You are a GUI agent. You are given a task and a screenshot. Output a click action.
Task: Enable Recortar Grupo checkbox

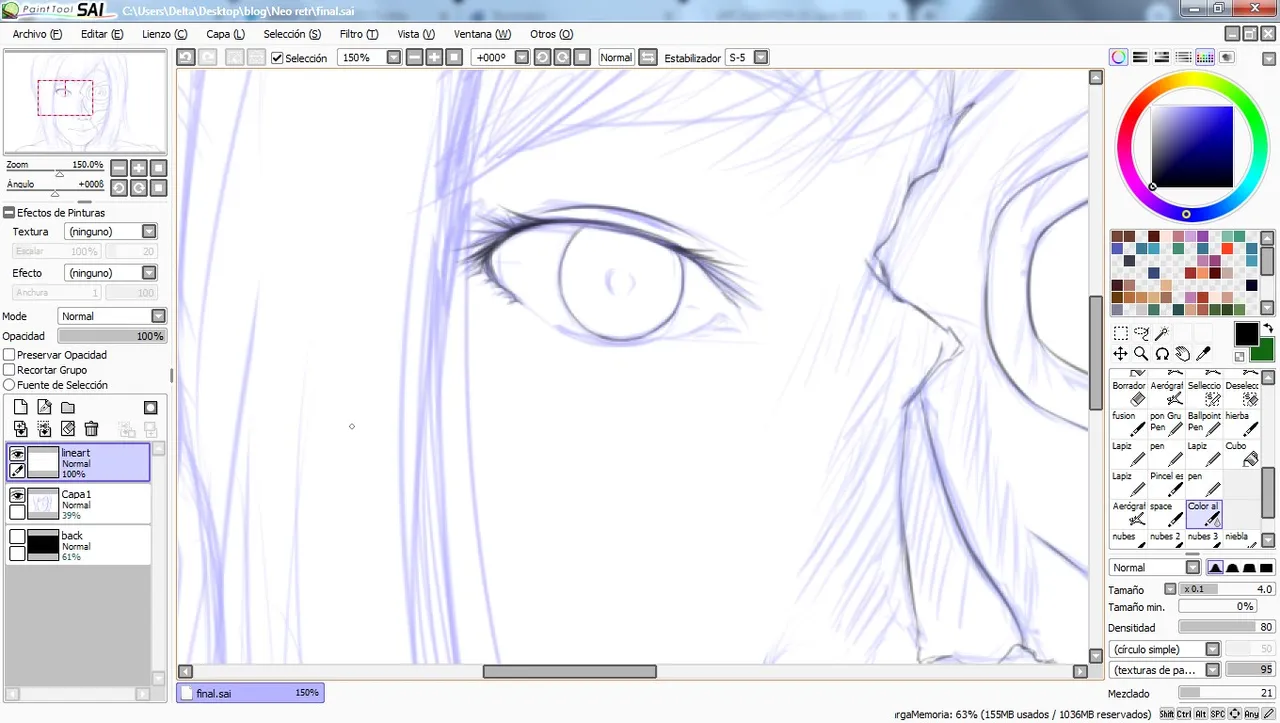(x=9, y=370)
